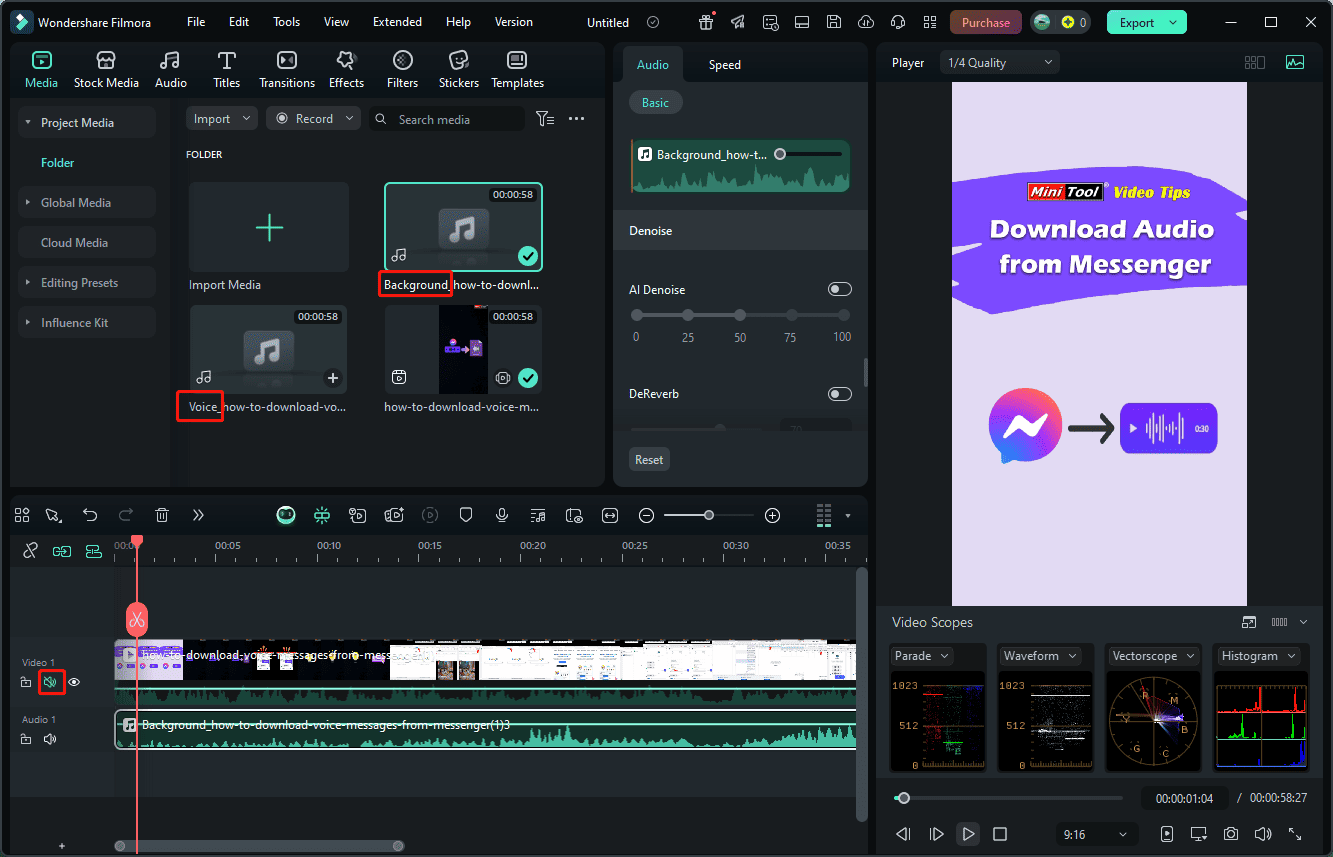Switch to the Speed tab
The image size is (1333, 857).
(x=725, y=64)
